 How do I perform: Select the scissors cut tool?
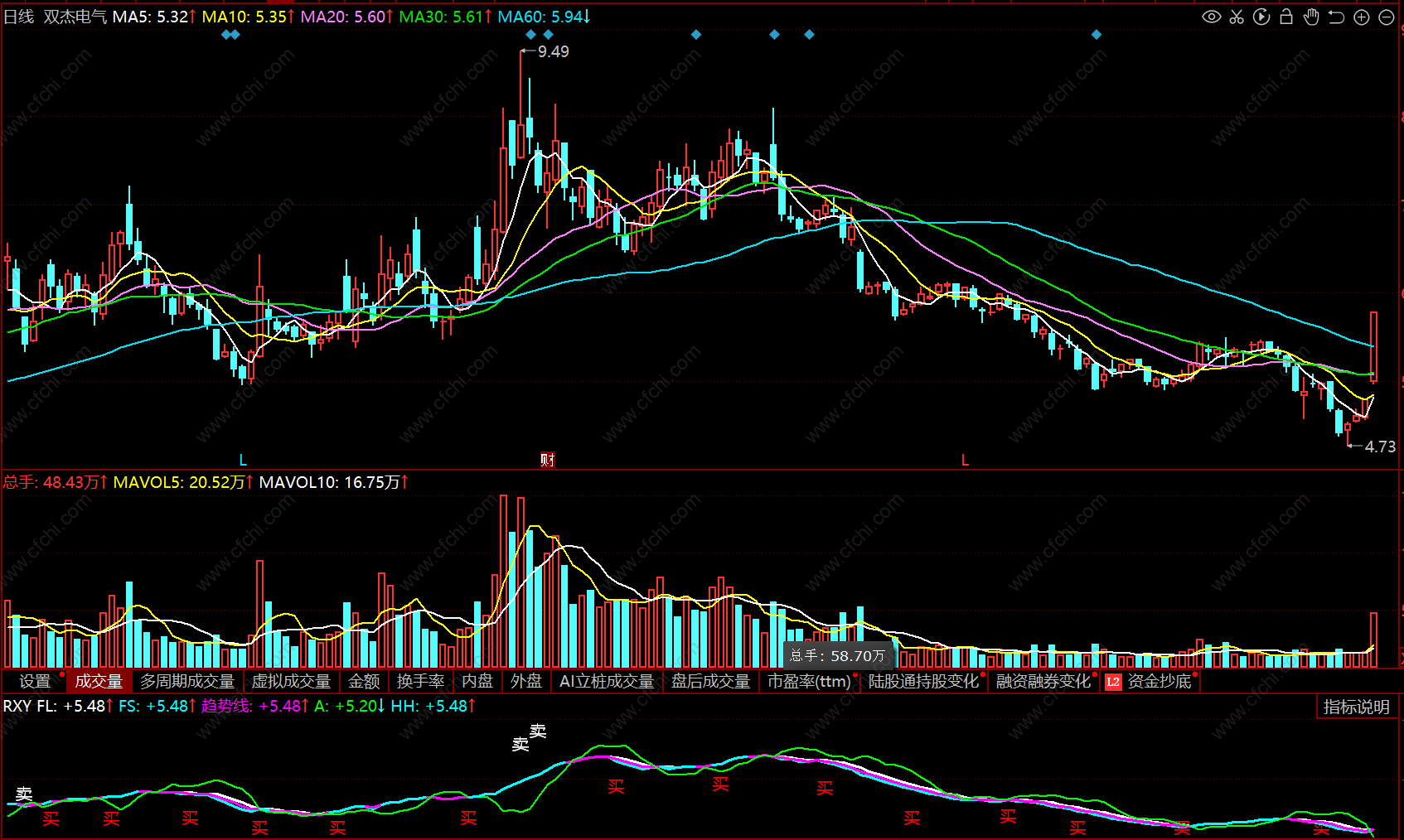(x=1237, y=17)
